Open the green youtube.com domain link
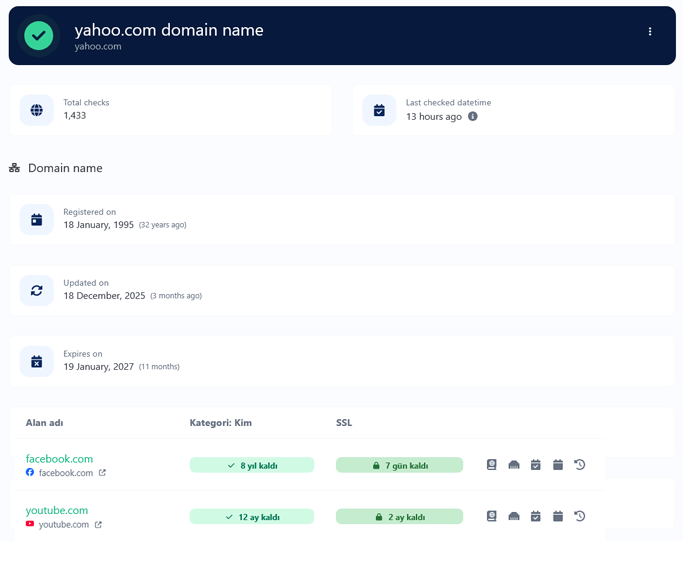The image size is (683, 564). coord(57,510)
